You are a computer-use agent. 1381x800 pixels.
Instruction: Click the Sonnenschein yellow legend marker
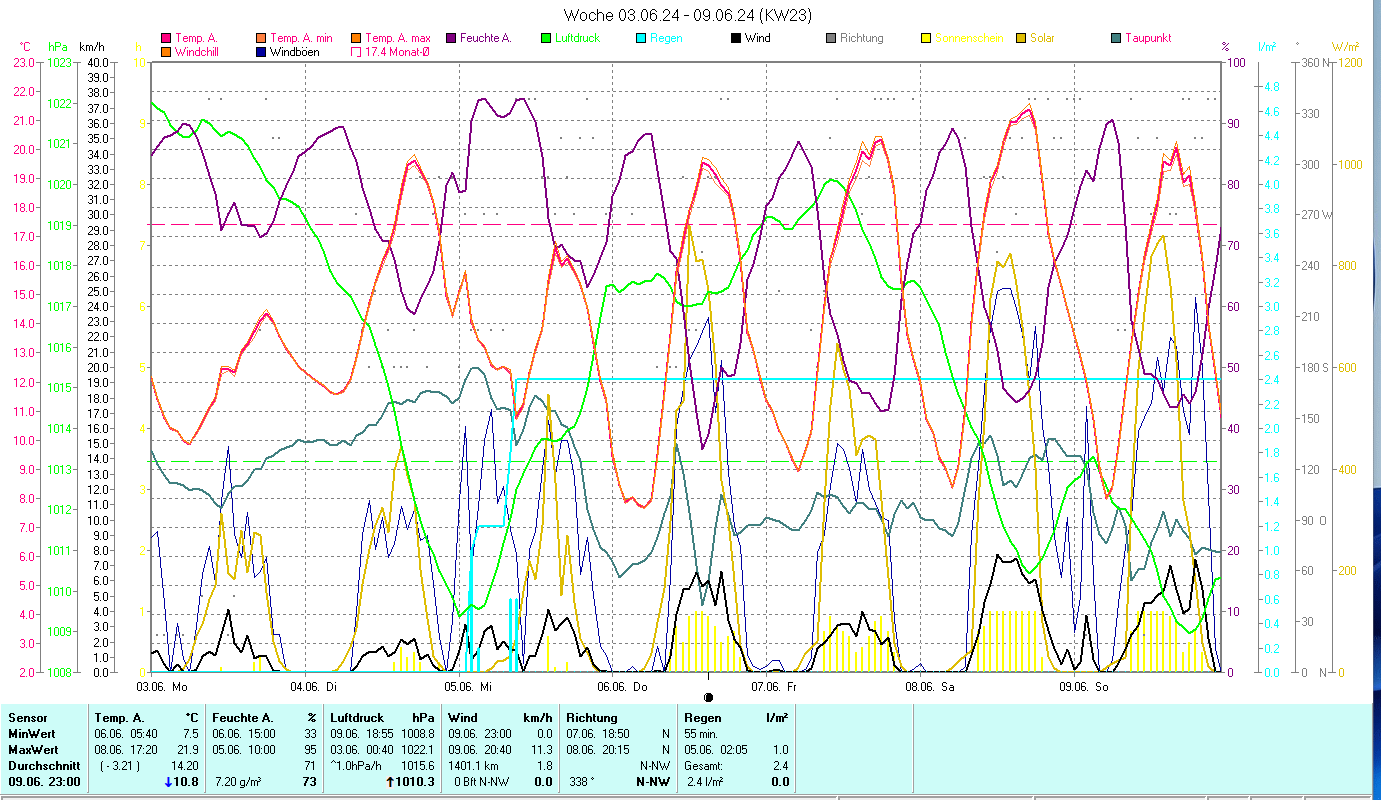[926, 39]
